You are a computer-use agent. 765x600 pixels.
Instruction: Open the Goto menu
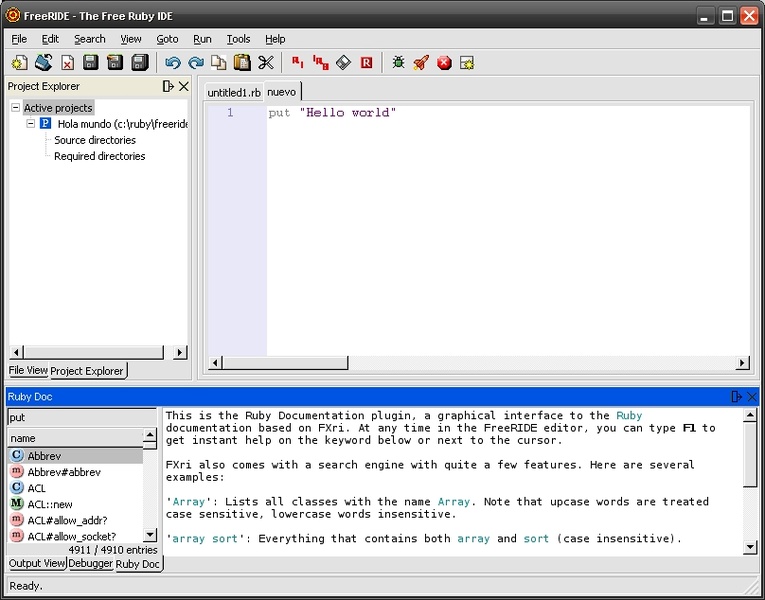pyautogui.click(x=167, y=39)
